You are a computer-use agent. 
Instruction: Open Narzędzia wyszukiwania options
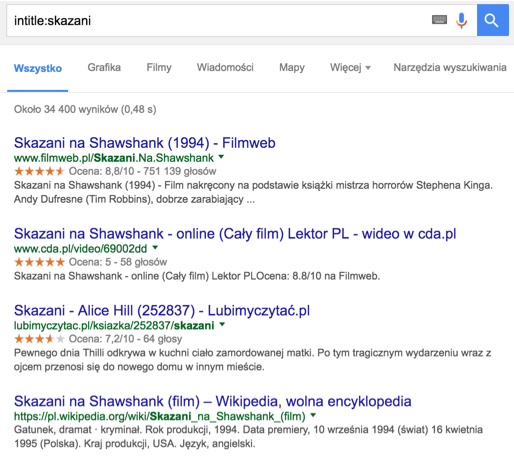[x=450, y=67]
